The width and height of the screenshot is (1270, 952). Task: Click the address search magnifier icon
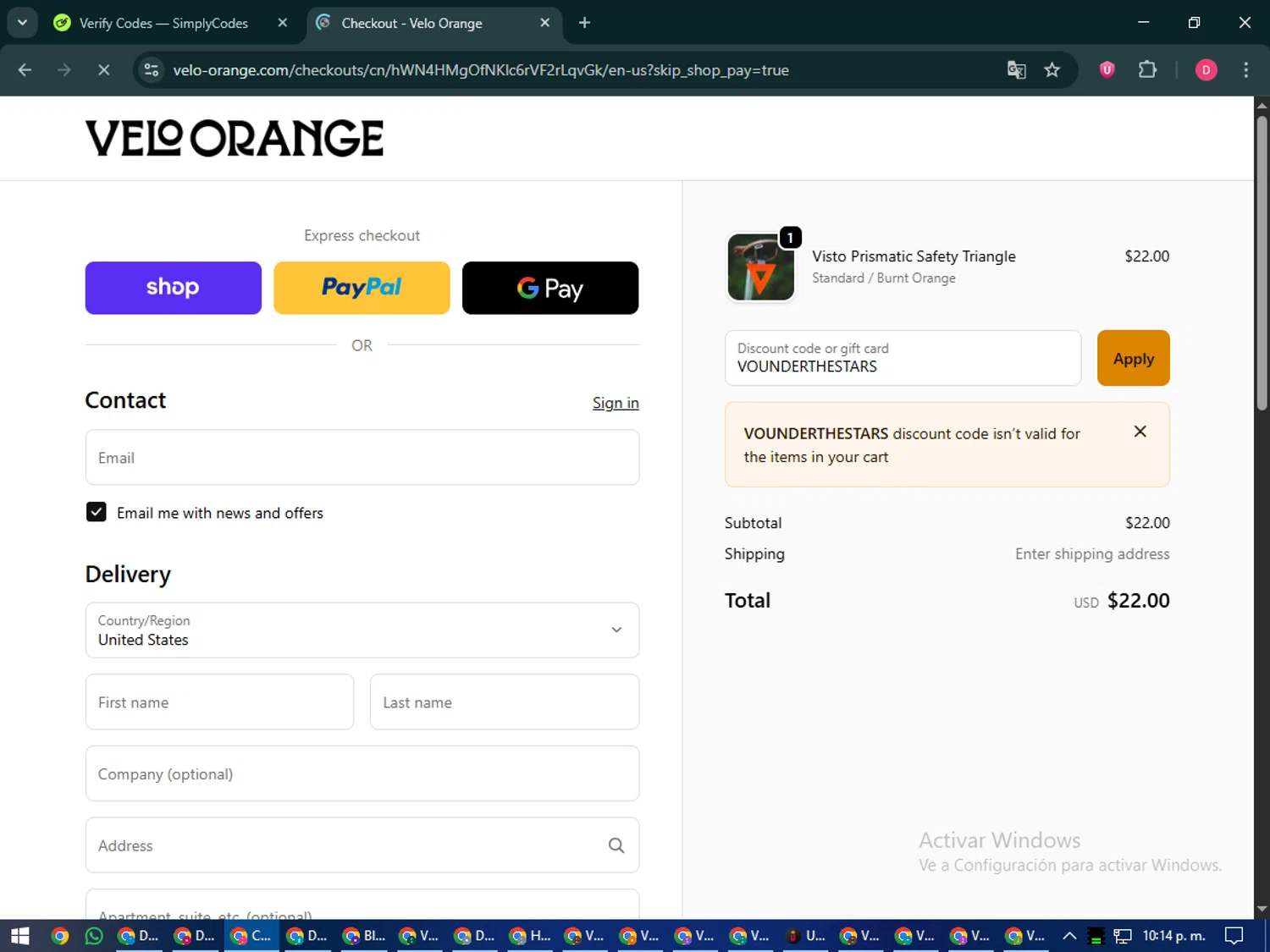click(616, 845)
